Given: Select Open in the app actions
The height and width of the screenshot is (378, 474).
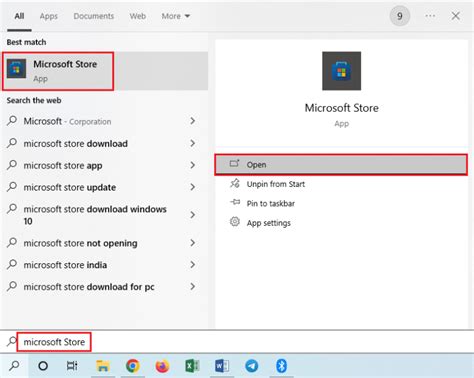Looking at the screenshot, I should coord(341,164).
